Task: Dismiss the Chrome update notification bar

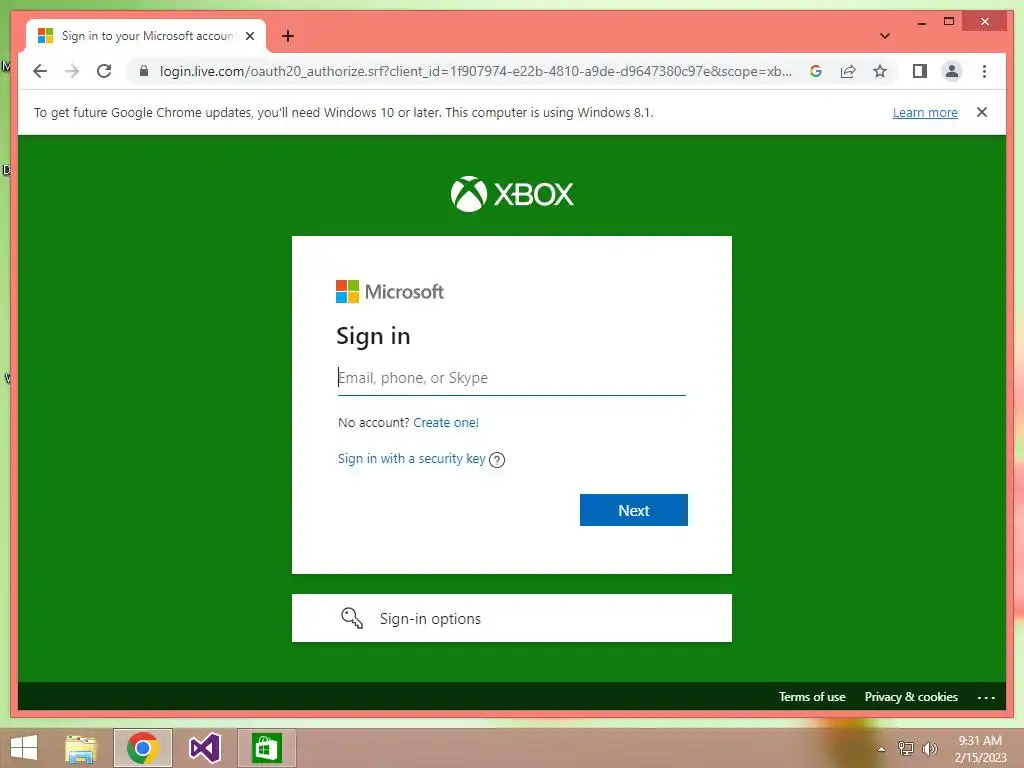Action: (x=982, y=112)
